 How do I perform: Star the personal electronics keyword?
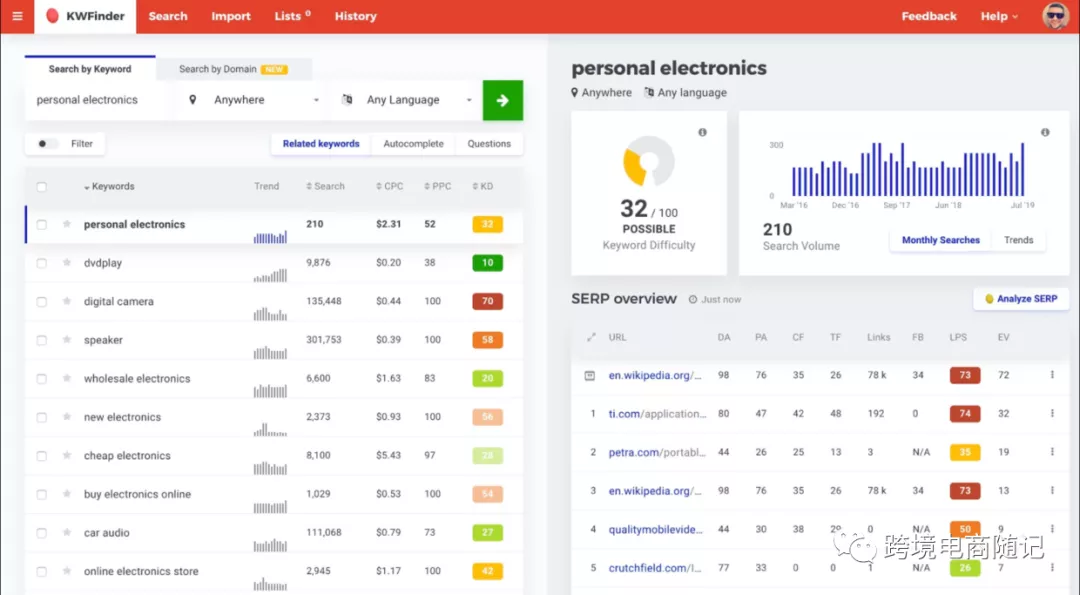(67, 224)
